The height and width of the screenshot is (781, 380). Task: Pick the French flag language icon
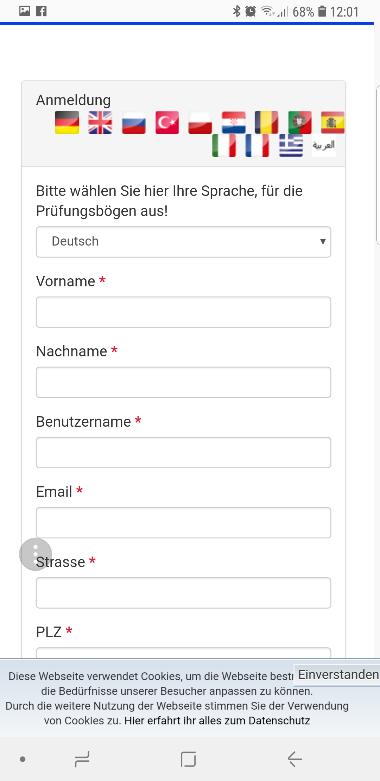click(x=257, y=145)
